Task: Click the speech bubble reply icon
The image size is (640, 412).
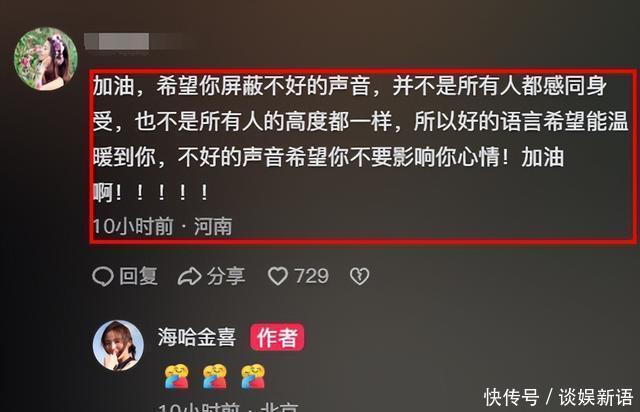Action: pyautogui.click(x=102, y=276)
